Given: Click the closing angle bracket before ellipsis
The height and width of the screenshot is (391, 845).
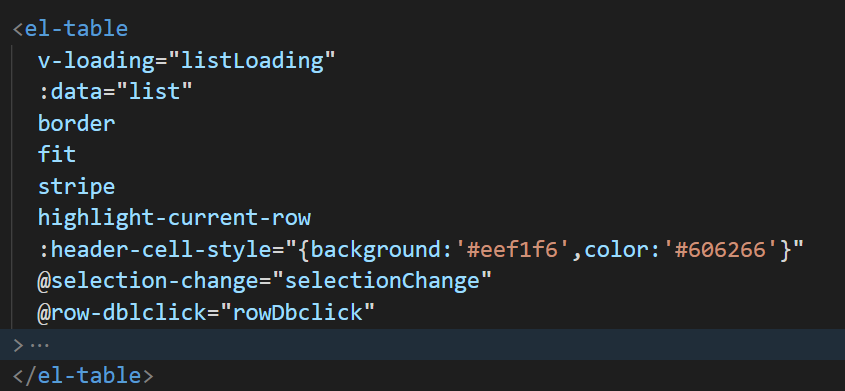Looking at the screenshot, I should (18, 345).
